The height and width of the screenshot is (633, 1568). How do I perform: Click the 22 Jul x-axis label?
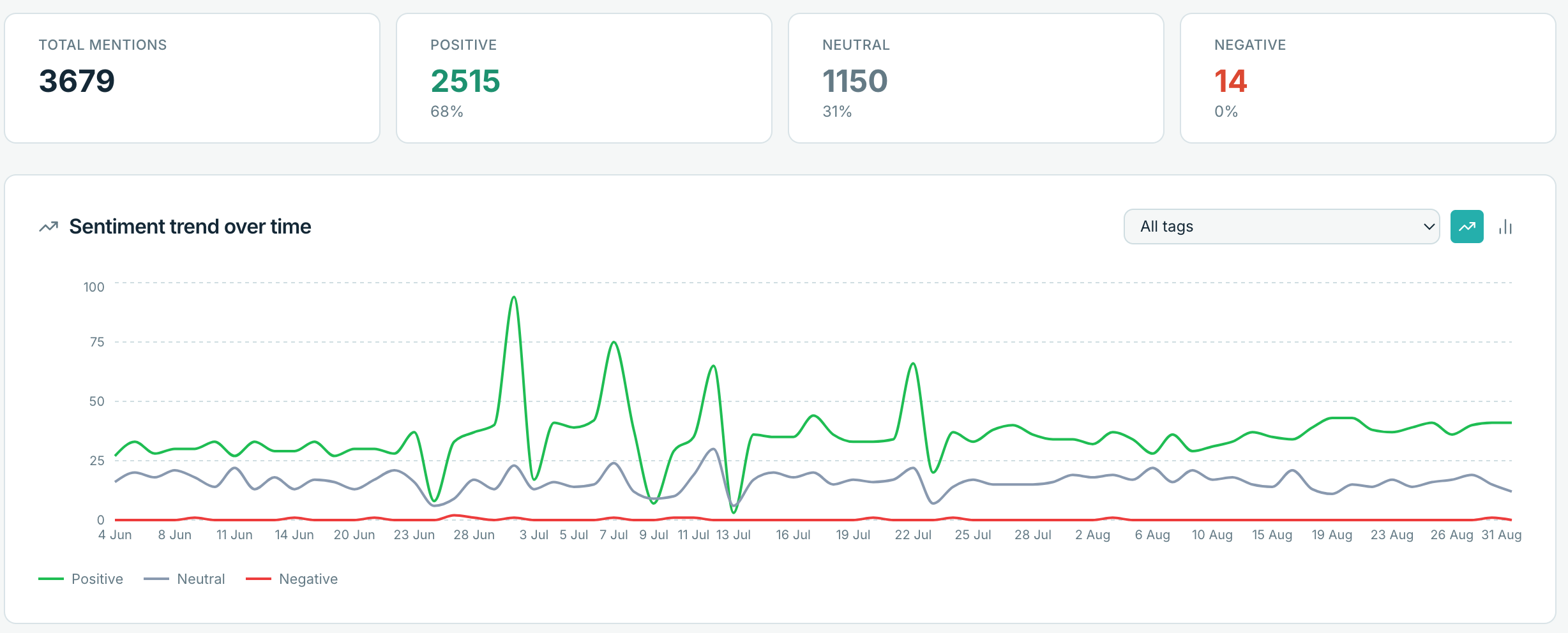(913, 535)
